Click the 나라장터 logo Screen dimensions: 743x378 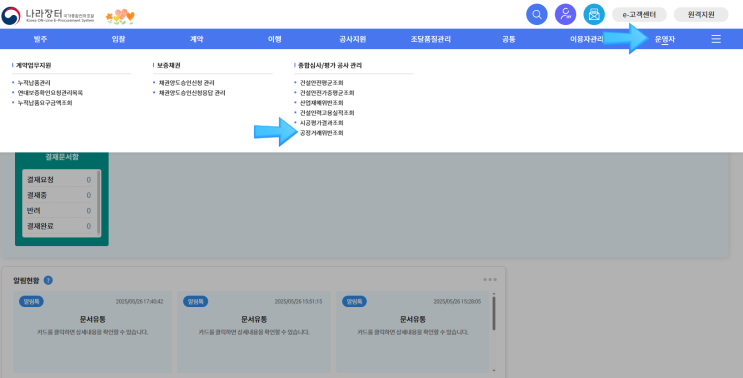pyautogui.click(x=48, y=15)
